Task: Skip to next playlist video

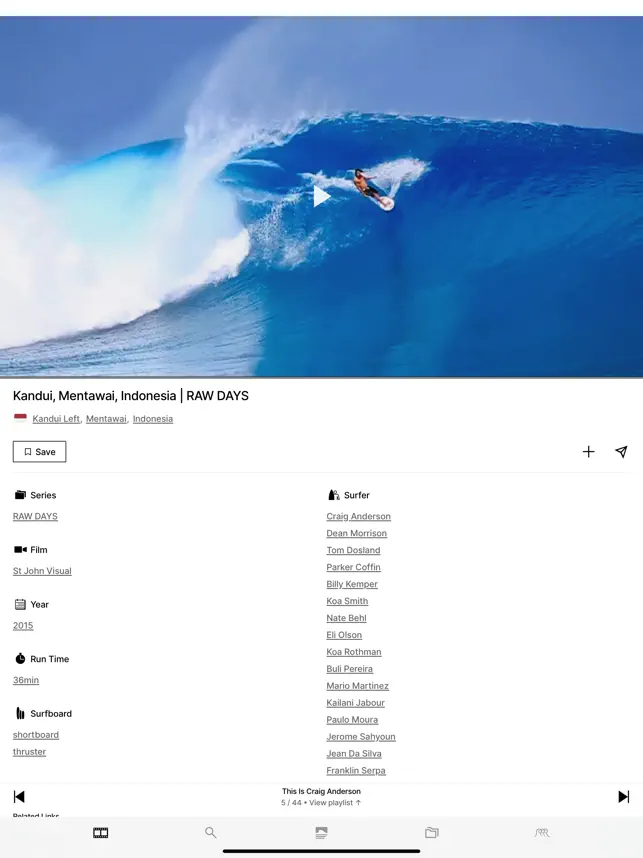Action: 623,797
